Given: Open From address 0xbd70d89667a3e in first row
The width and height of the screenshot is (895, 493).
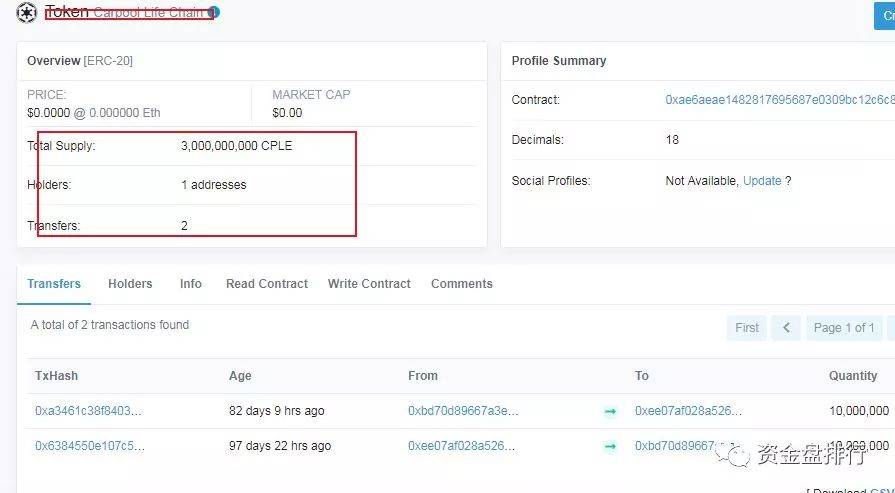Looking at the screenshot, I should click(463, 411).
